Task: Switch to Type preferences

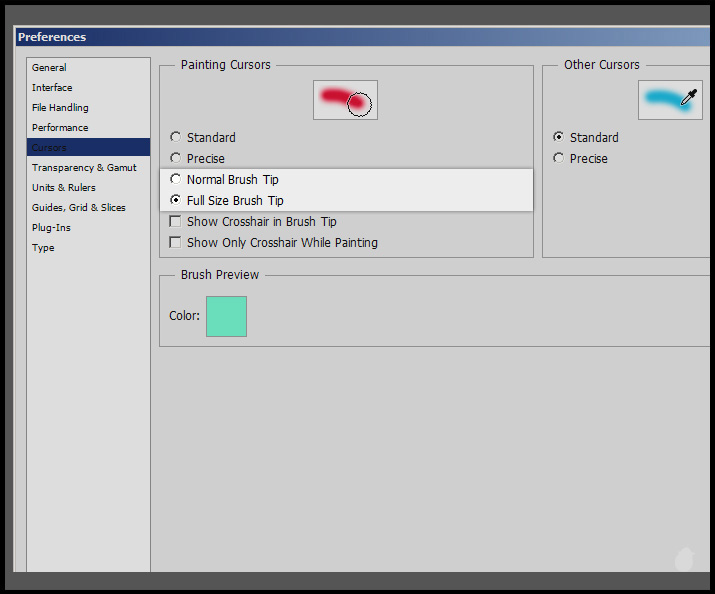Action: (43, 248)
